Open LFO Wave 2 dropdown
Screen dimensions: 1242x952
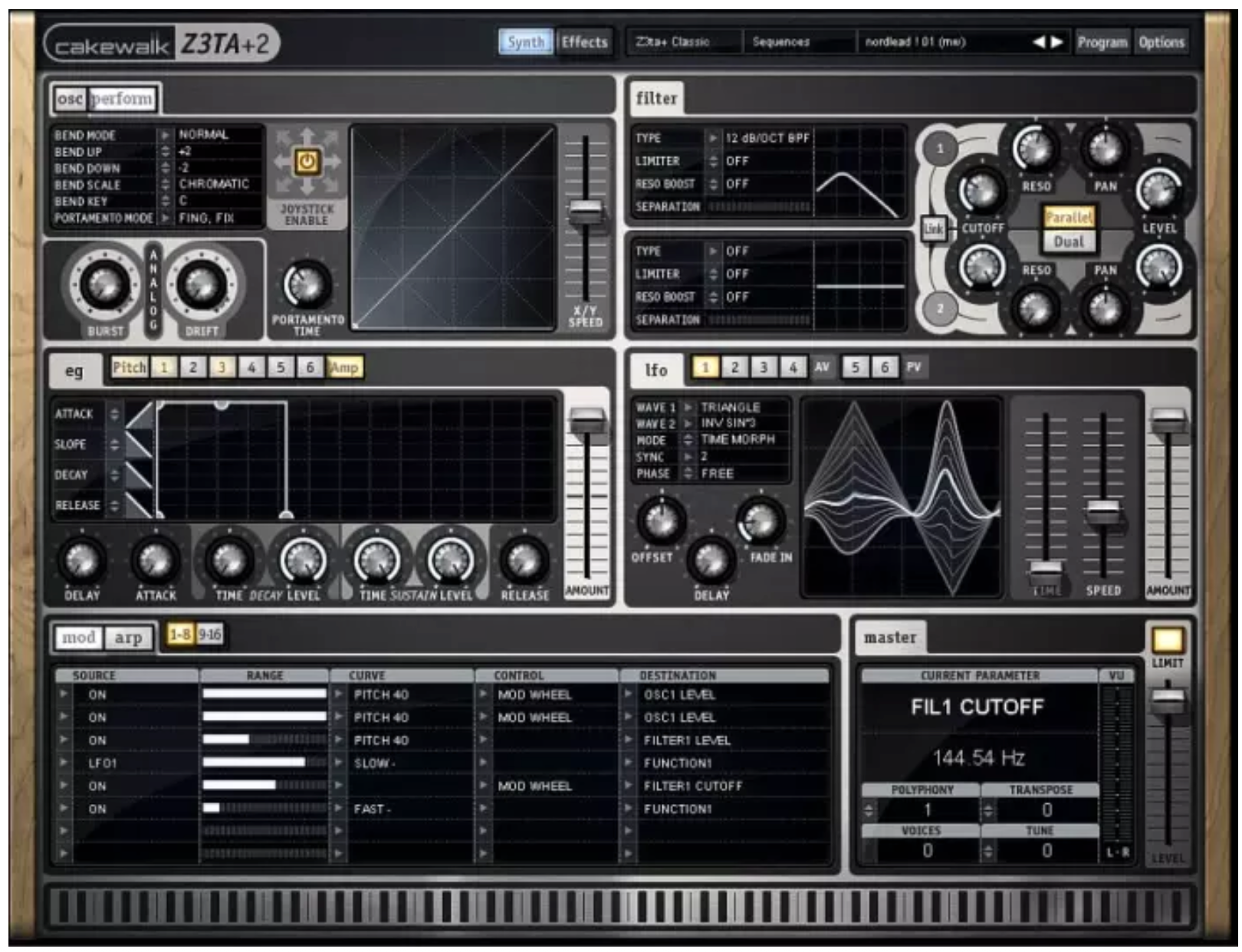click(x=688, y=424)
